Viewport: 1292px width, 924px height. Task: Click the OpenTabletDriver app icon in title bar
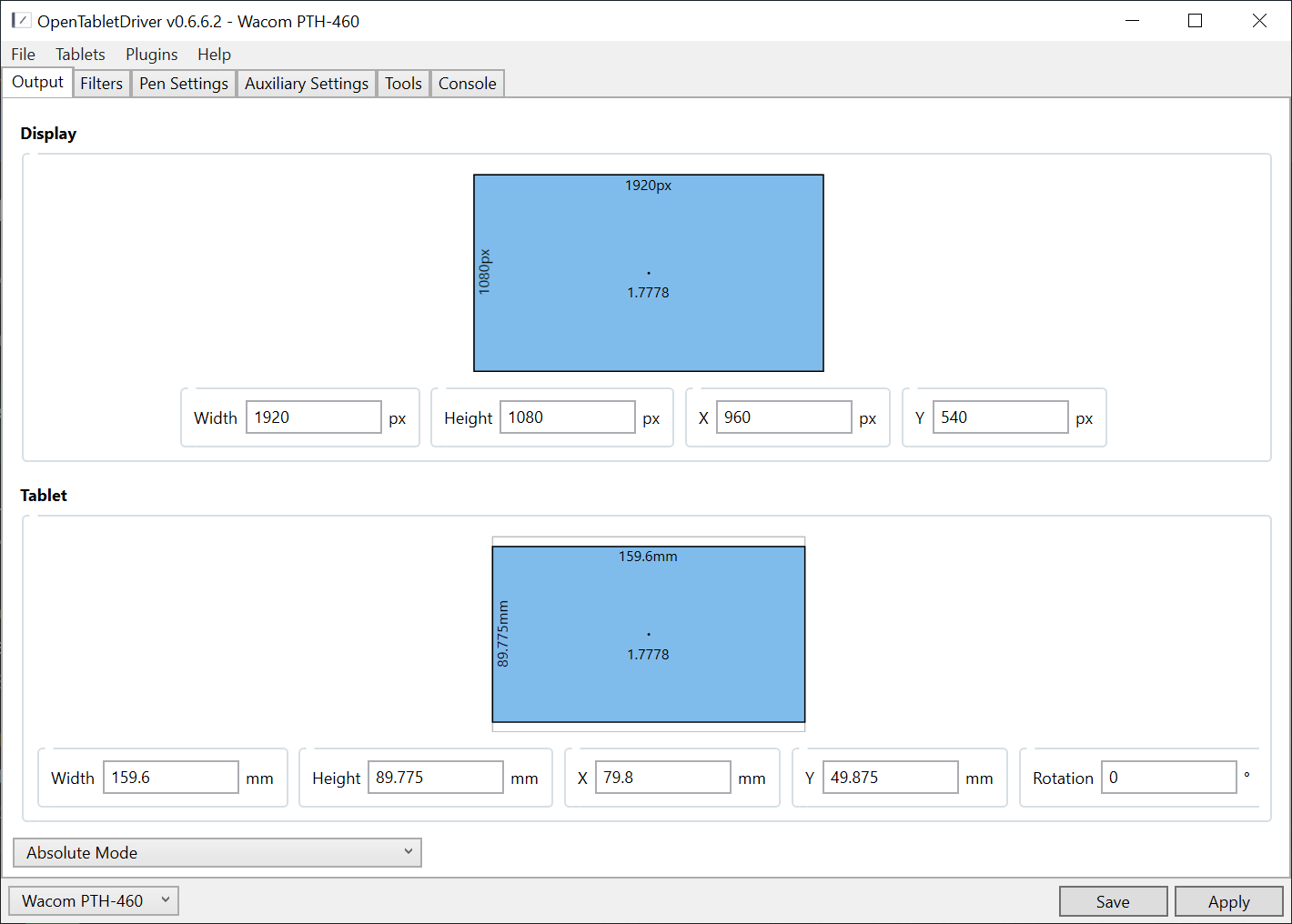[x=20, y=20]
